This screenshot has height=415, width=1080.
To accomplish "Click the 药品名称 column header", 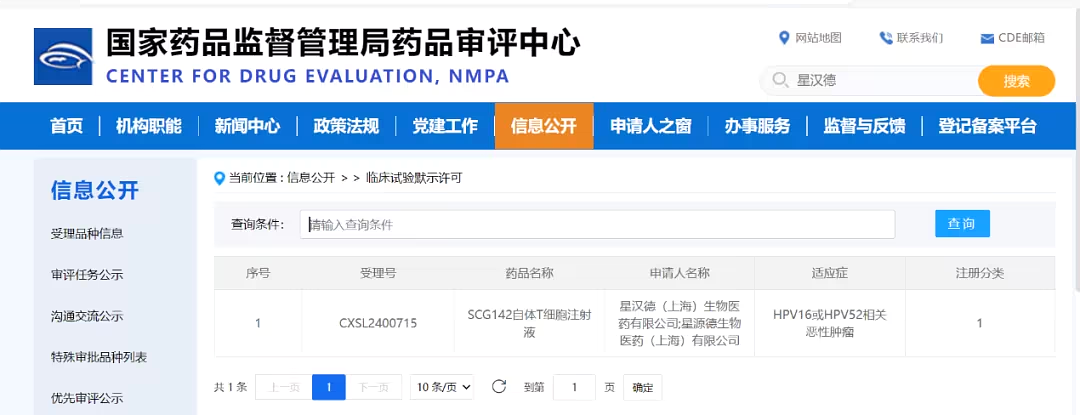I will point(529,273).
